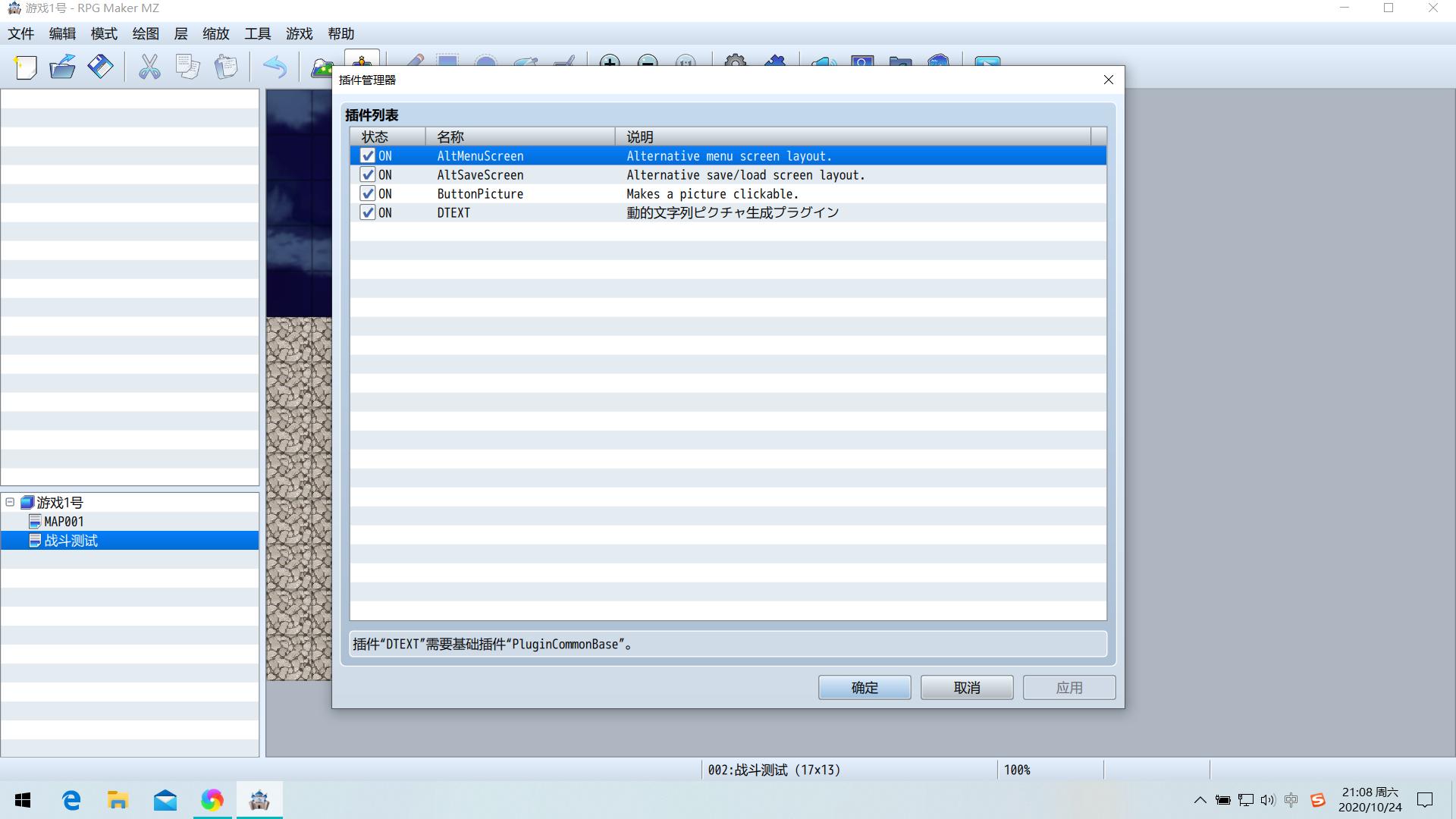Viewport: 1456px width, 819px height.
Task: Toggle the ButtonPicture plugin checkbox
Action: [368, 193]
